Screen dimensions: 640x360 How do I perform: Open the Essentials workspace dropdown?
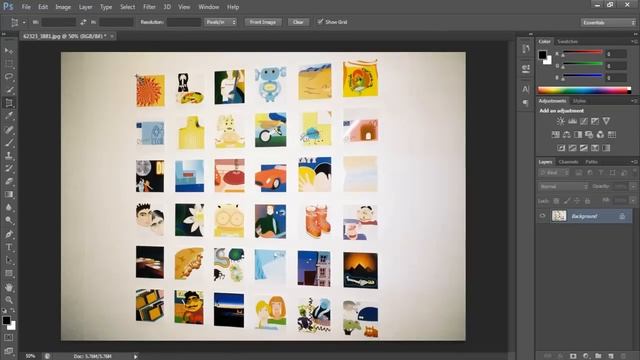pyautogui.click(x=608, y=22)
